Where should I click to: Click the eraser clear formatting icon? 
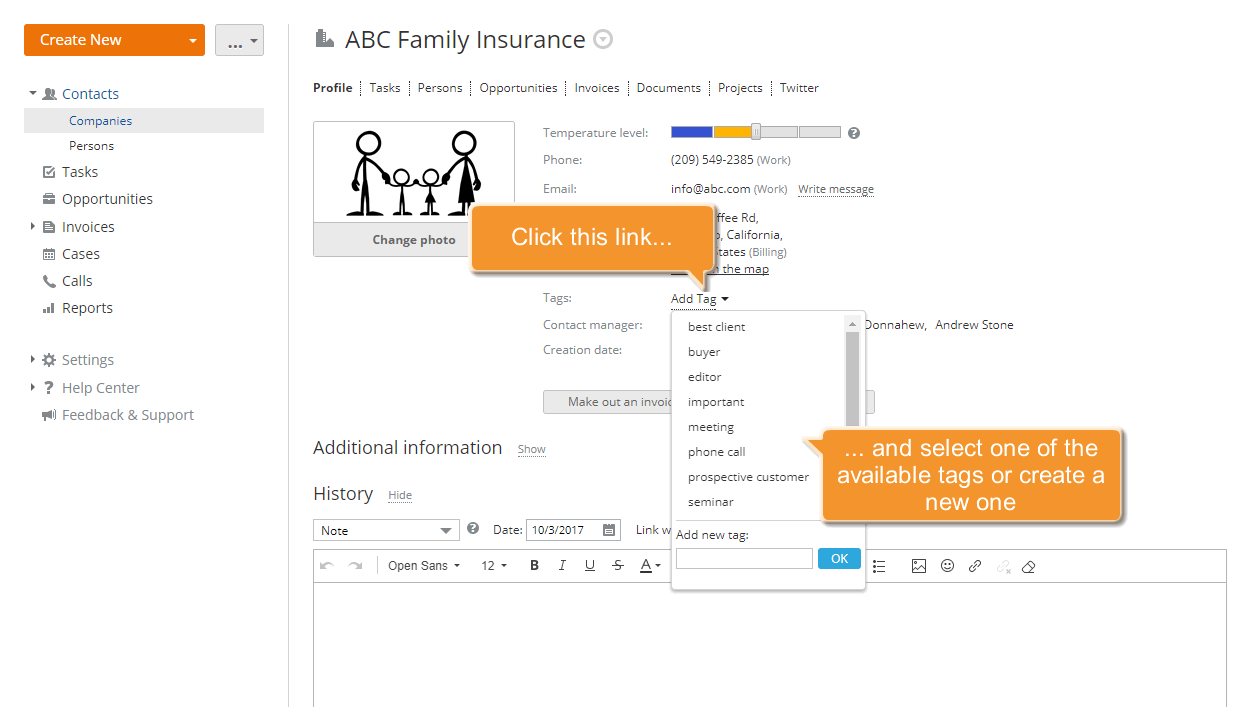point(1029,567)
